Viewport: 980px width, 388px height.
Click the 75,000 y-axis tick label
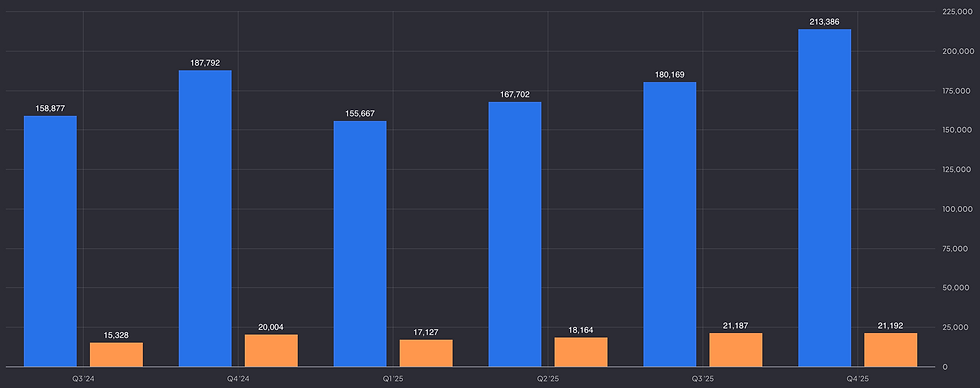[956, 249]
